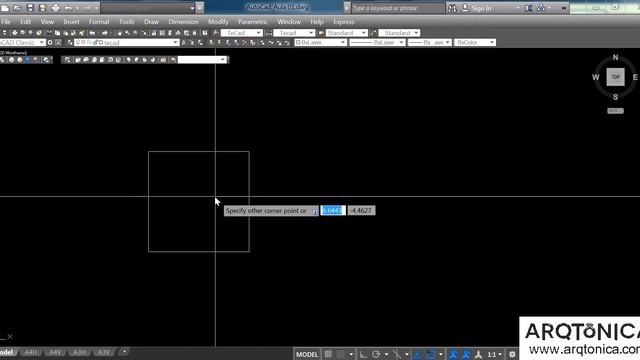Open the AutoCAD Classic workspace dropdown
Viewport: 640px width, 360px height.
22,42
